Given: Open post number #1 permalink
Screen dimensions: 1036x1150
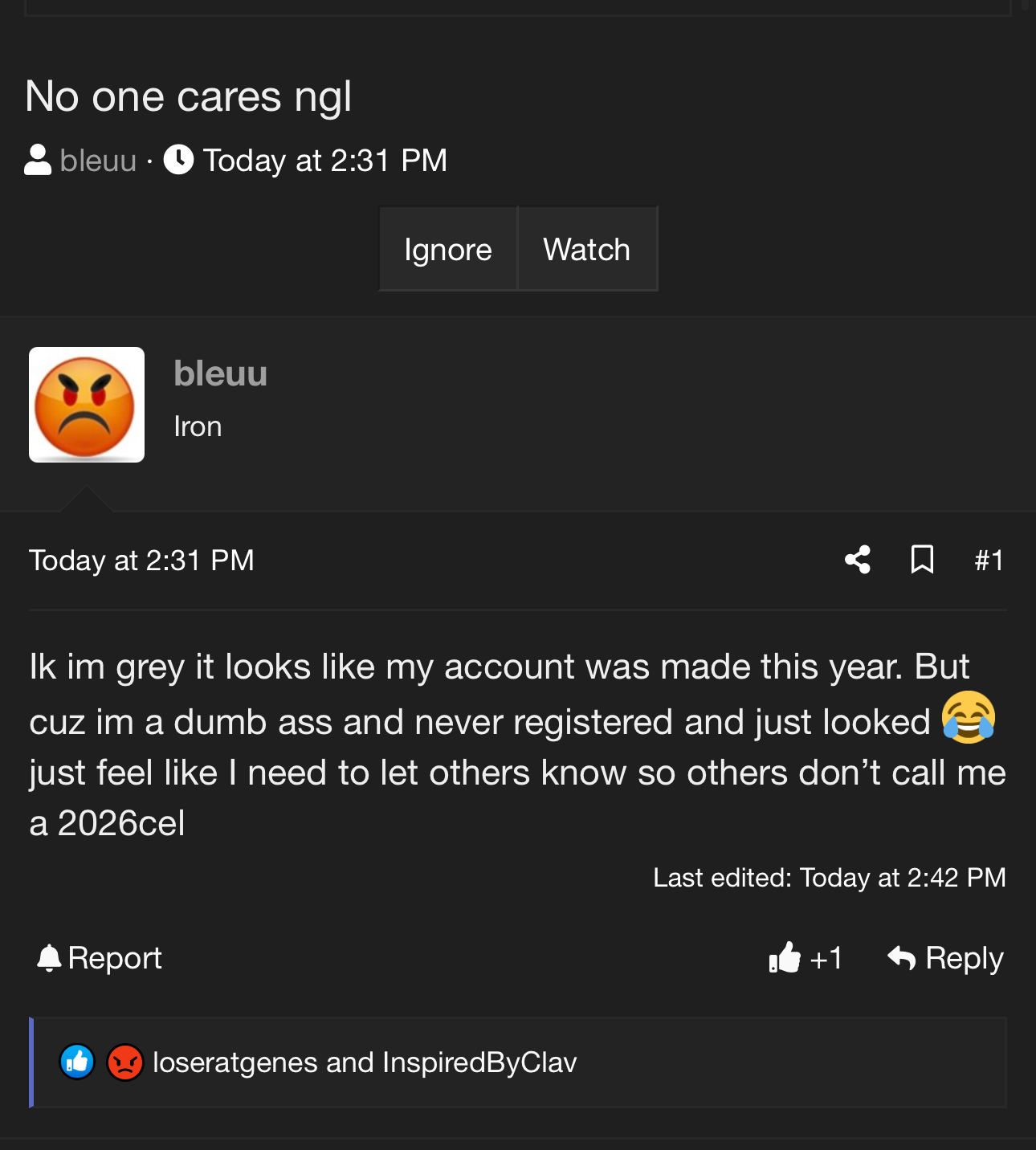Looking at the screenshot, I should pyautogui.click(x=989, y=560).
